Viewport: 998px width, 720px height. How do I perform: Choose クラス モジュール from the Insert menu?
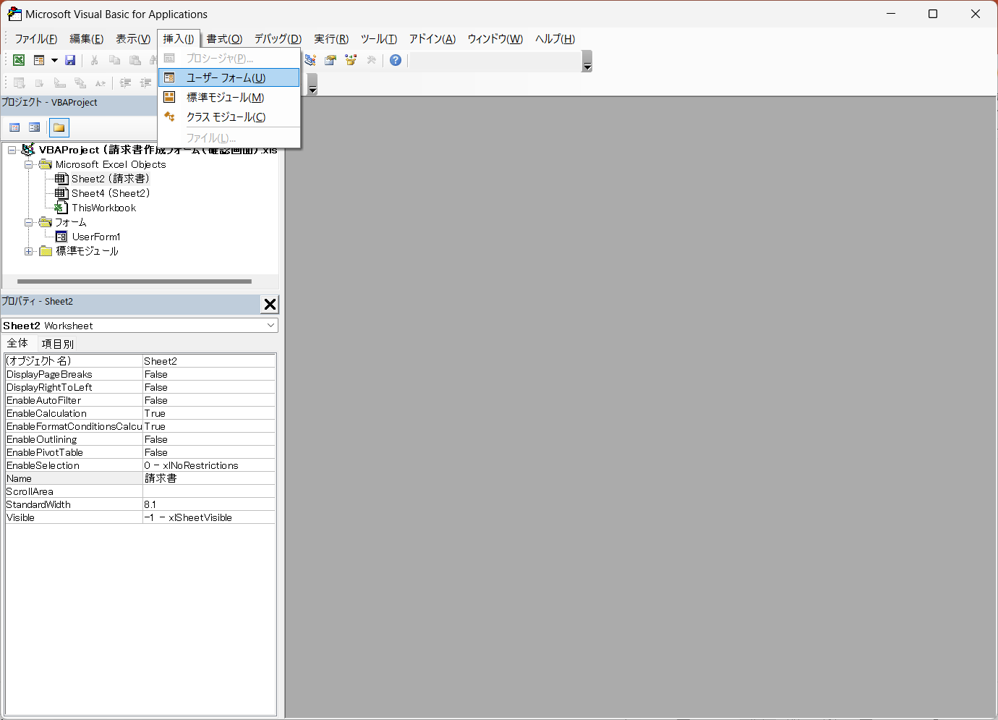tap(226, 117)
